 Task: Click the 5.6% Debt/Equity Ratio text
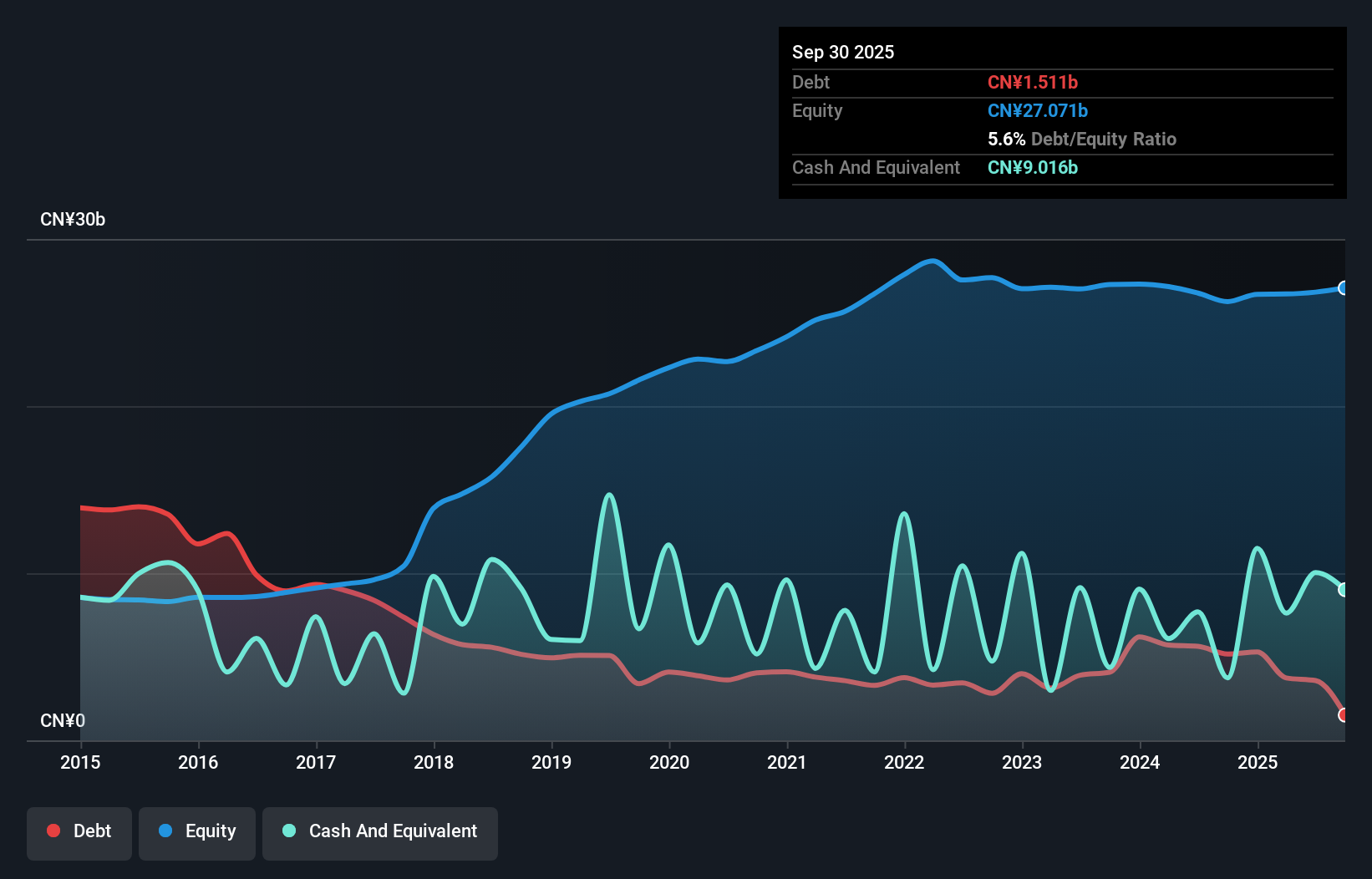1082,140
